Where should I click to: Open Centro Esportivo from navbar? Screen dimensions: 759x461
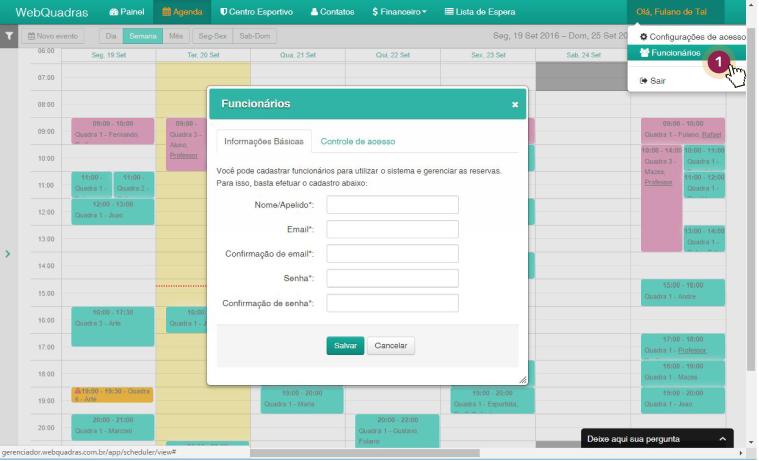(257, 12)
